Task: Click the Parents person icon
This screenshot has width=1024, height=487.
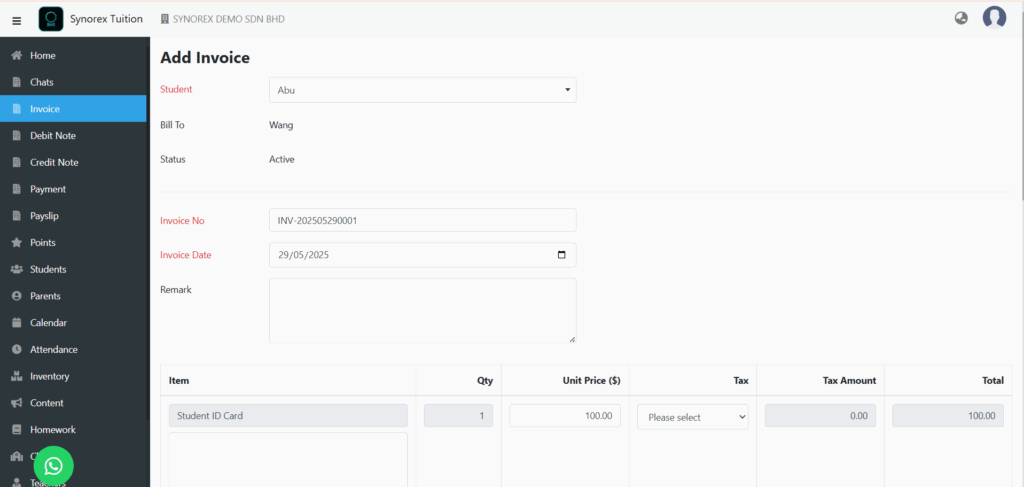Action: pyautogui.click(x=17, y=296)
